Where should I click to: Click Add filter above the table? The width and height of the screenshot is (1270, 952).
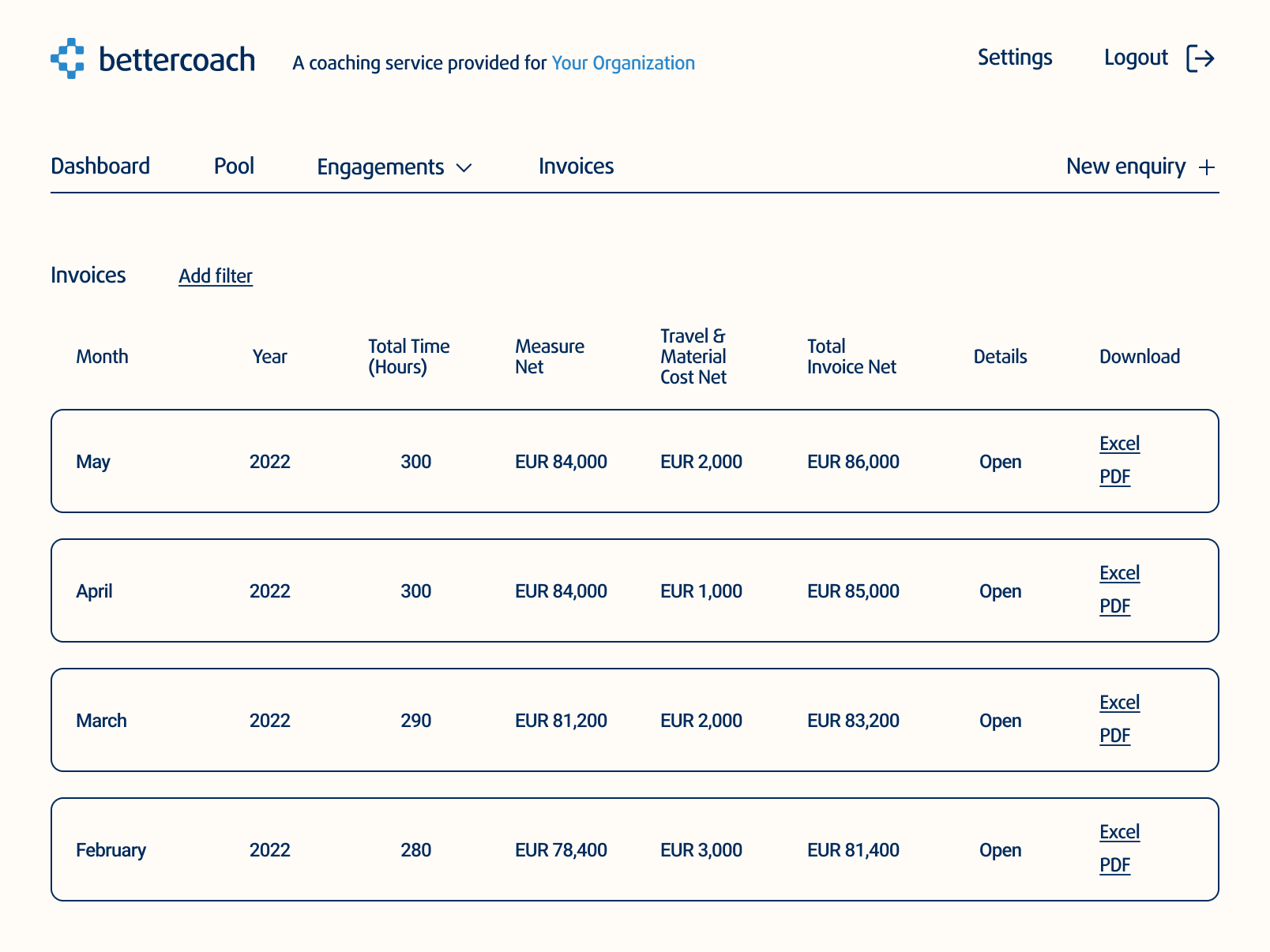215,276
